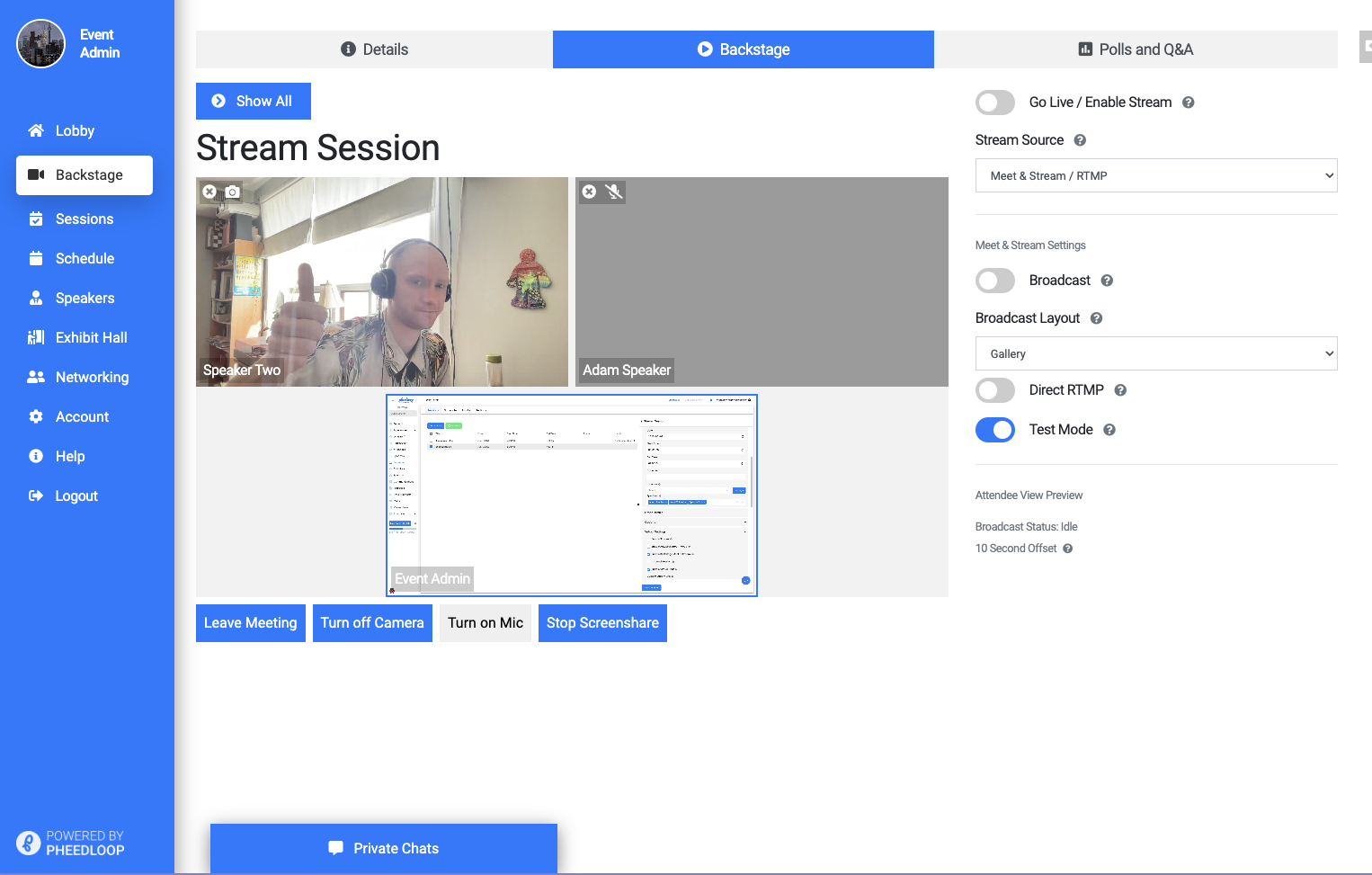Disable Test Mode
Screen dimensions: 1372x875
994,430
